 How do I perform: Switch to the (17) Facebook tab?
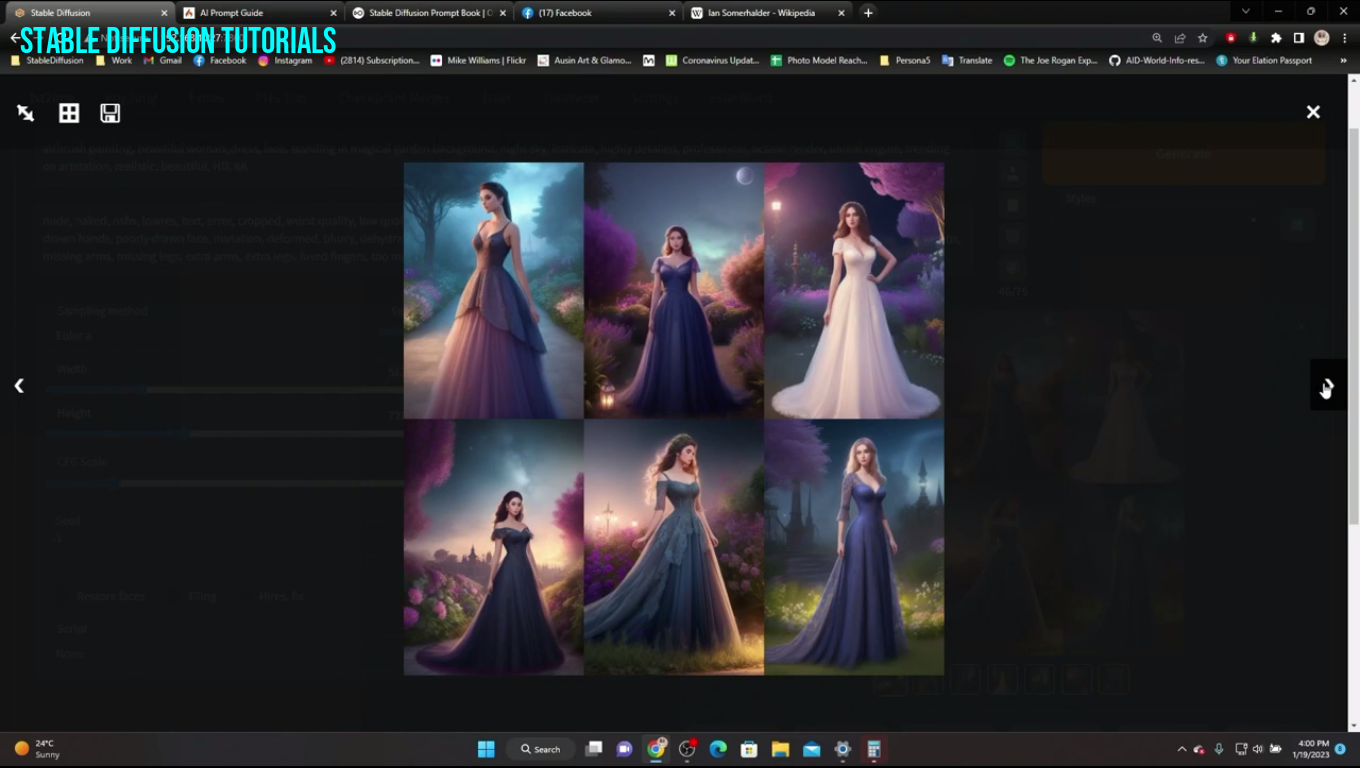[598, 13]
